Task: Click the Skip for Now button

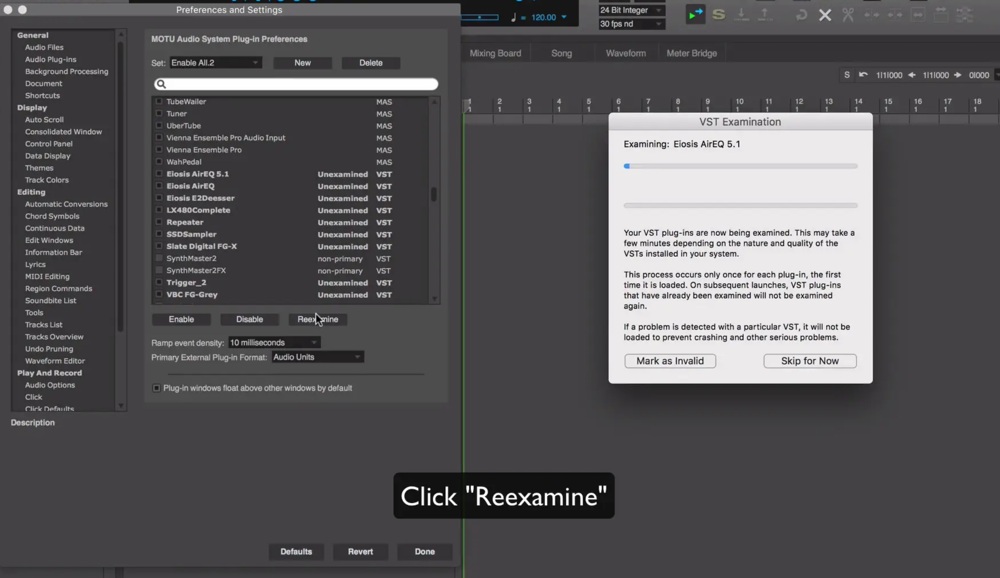Action: (x=810, y=361)
